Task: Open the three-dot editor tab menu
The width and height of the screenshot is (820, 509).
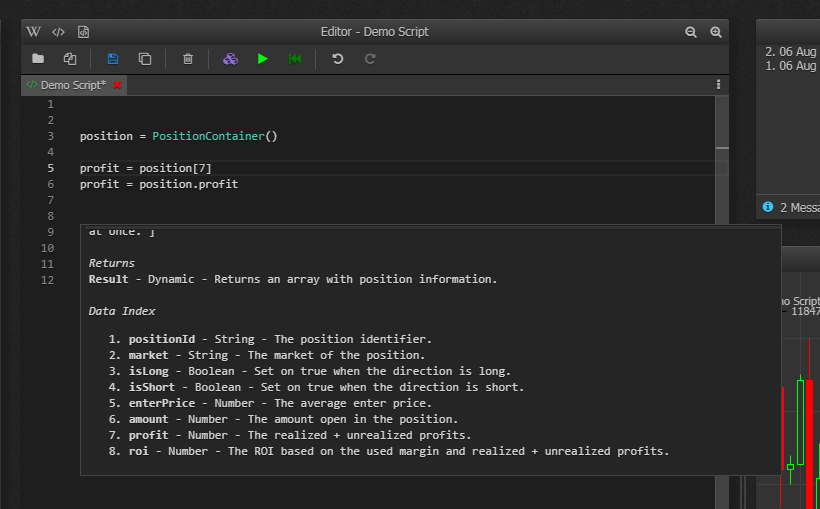Action: [x=719, y=85]
